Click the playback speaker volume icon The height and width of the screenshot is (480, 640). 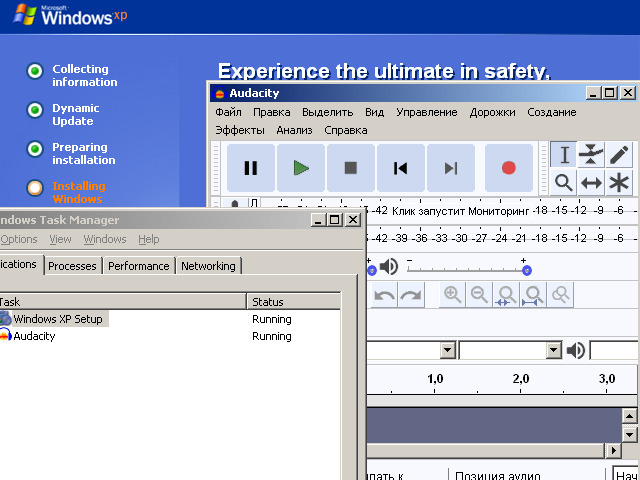coord(389,267)
